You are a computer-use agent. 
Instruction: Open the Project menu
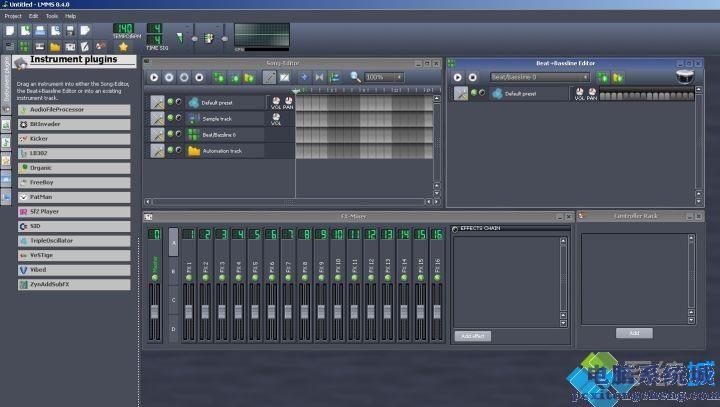(13, 16)
